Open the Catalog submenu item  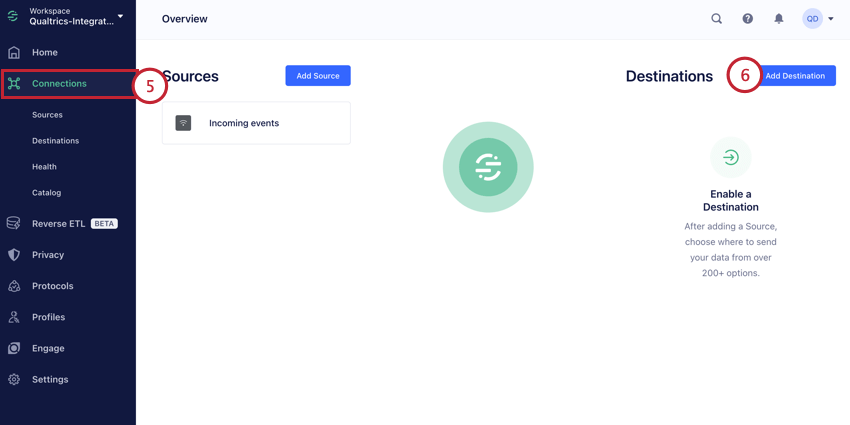(x=47, y=192)
